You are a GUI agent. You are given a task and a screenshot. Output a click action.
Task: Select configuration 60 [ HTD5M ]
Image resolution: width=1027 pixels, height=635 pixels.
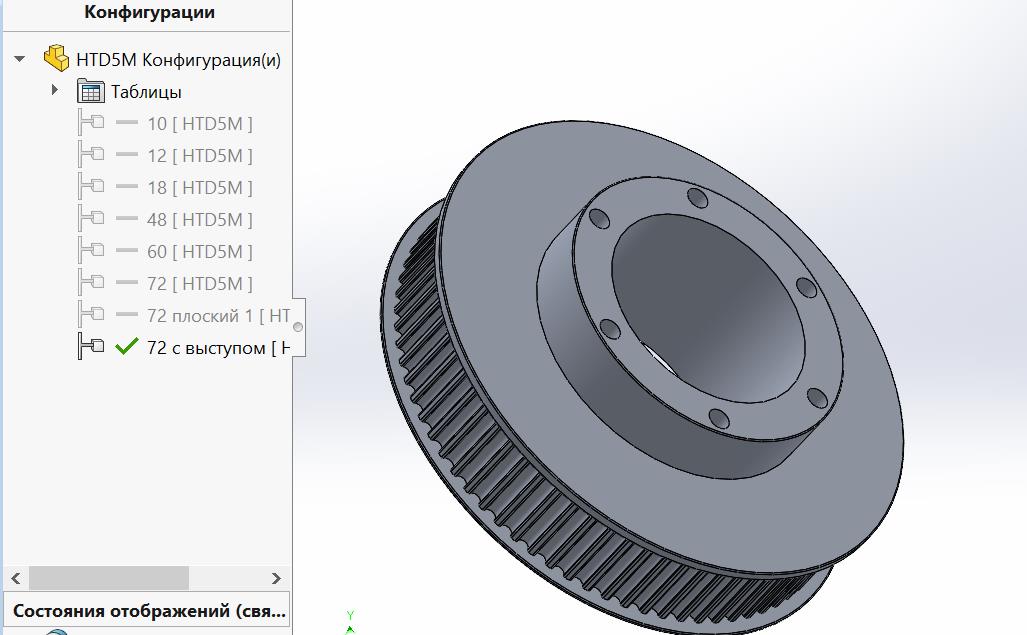pos(200,252)
